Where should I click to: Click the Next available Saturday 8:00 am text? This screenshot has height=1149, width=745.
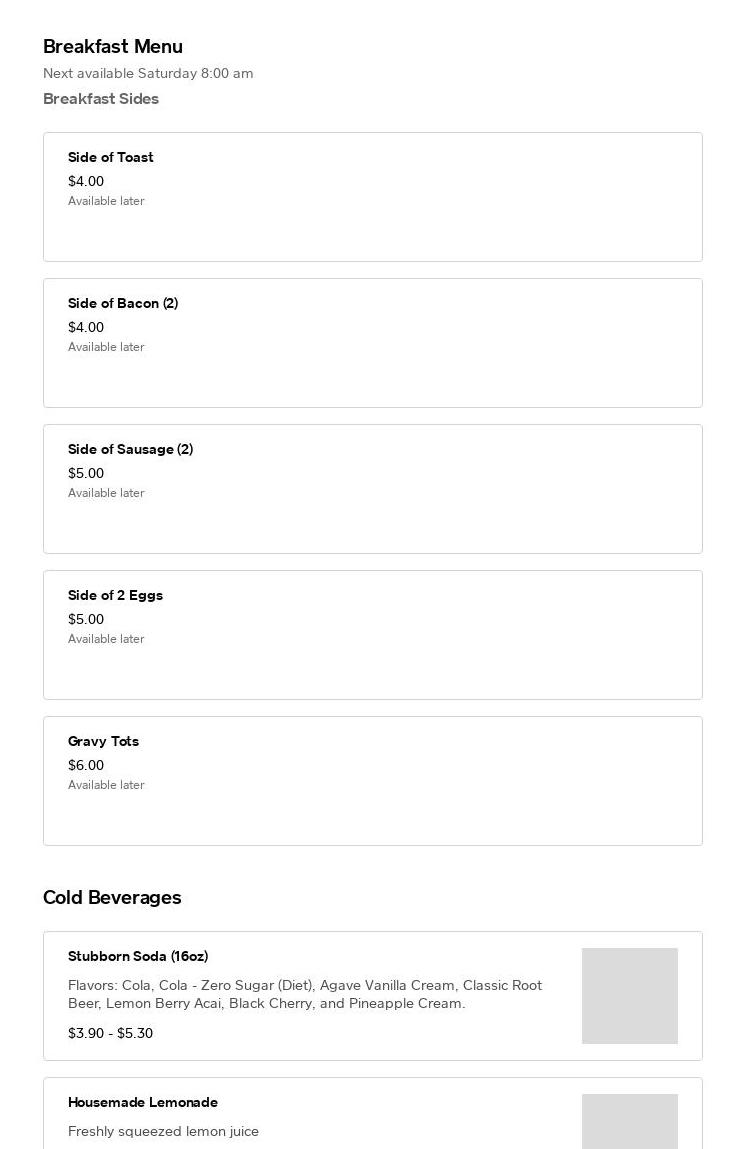coord(148,73)
